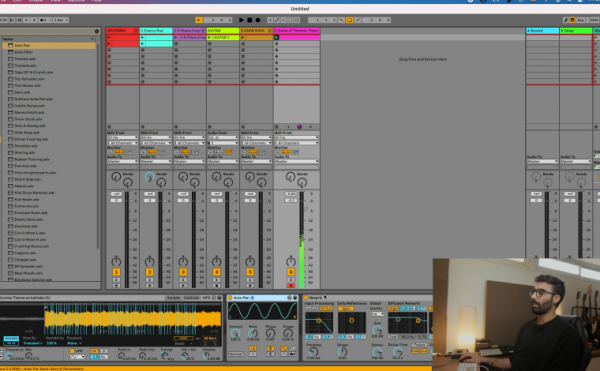Switch to Simpler Sample tab

[x=173, y=298]
